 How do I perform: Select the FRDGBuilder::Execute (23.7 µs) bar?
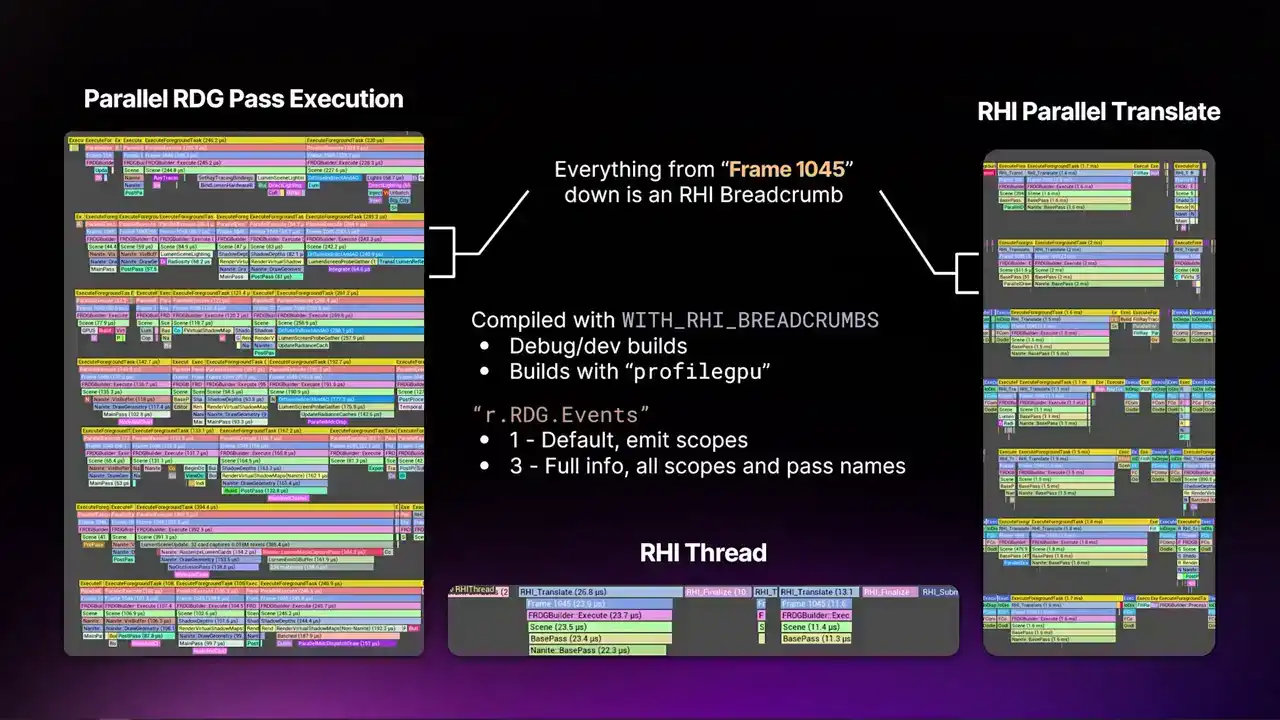[x=599, y=615]
